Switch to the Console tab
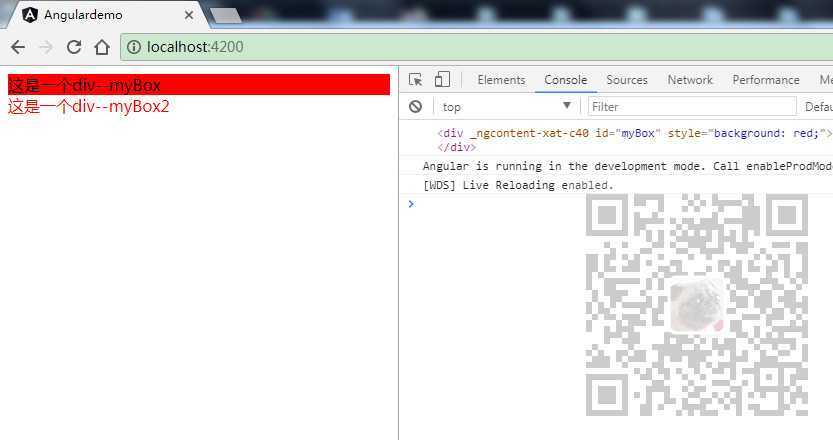Viewport: 833px width, 440px height. coord(566,80)
